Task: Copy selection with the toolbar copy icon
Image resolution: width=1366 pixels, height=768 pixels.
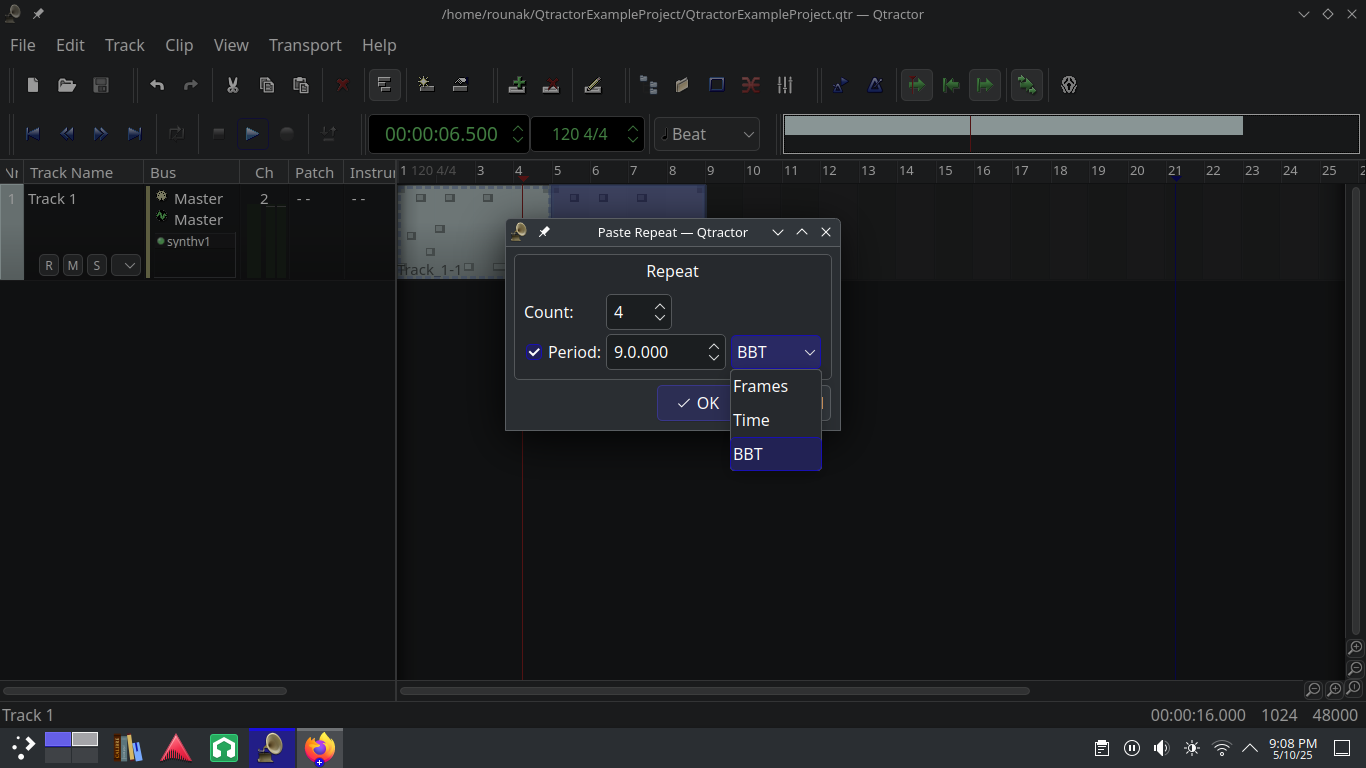Action: [266, 85]
